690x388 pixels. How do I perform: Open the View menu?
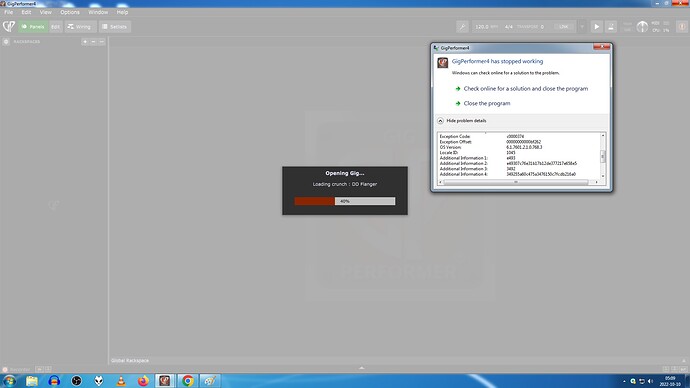pyautogui.click(x=46, y=12)
